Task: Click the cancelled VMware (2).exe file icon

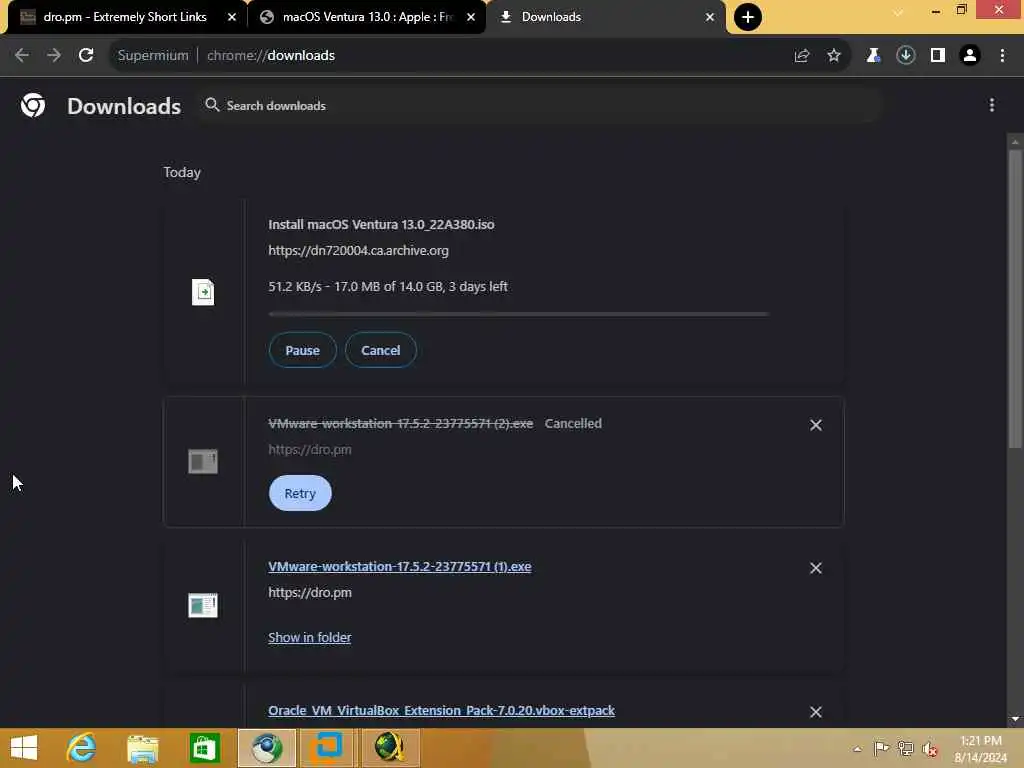Action: [203, 461]
